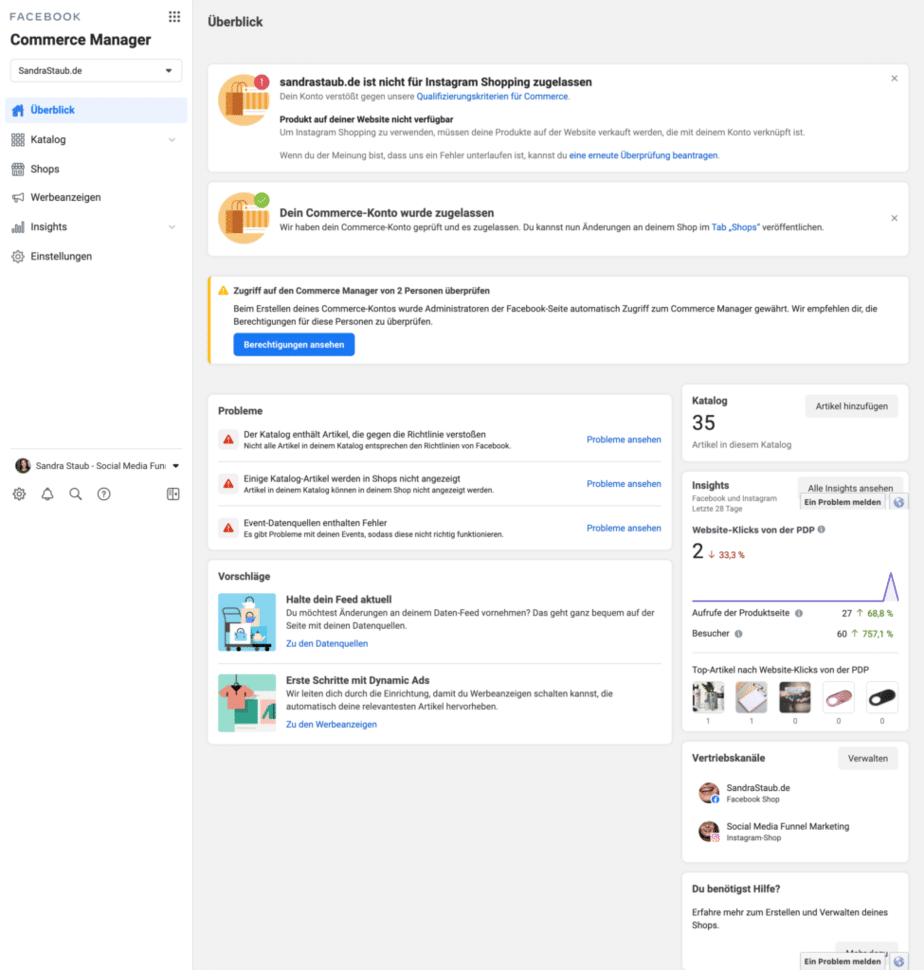924x970 pixels.
Task: Click Alle Insights ansehen button
Action: pos(850,486)
